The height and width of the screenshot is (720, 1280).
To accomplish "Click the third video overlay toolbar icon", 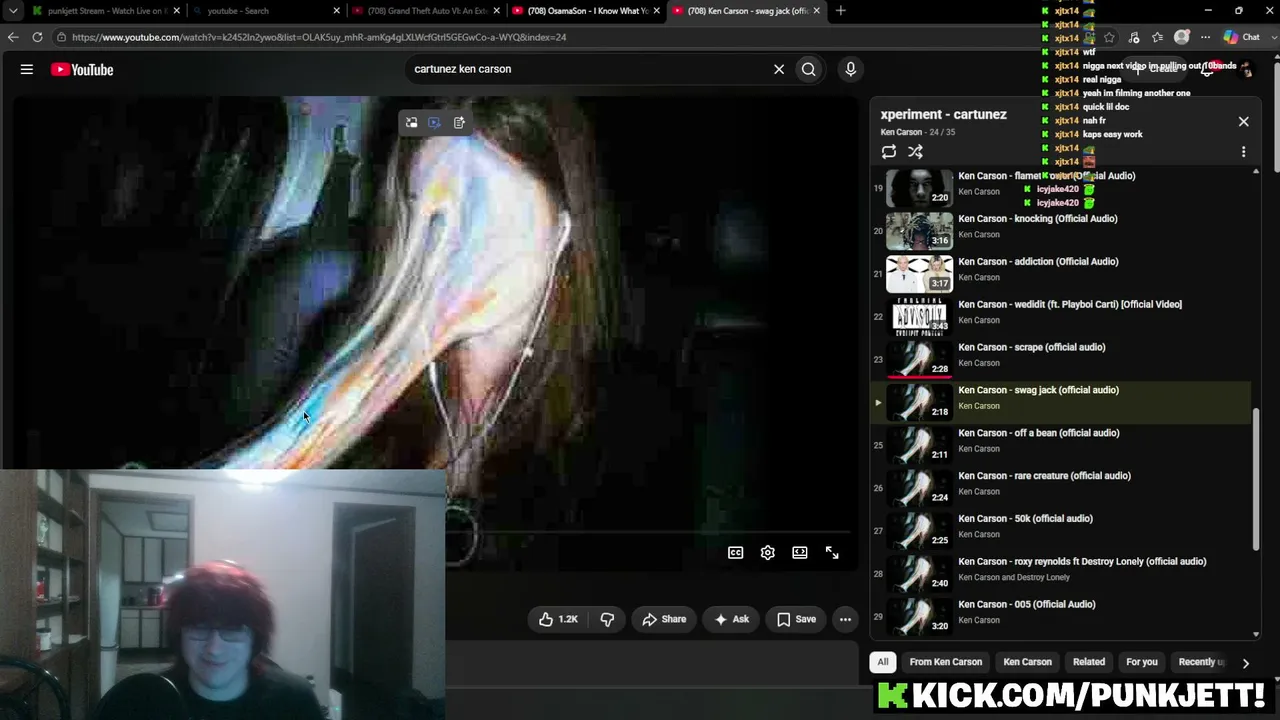I will [x=459, y=122].
